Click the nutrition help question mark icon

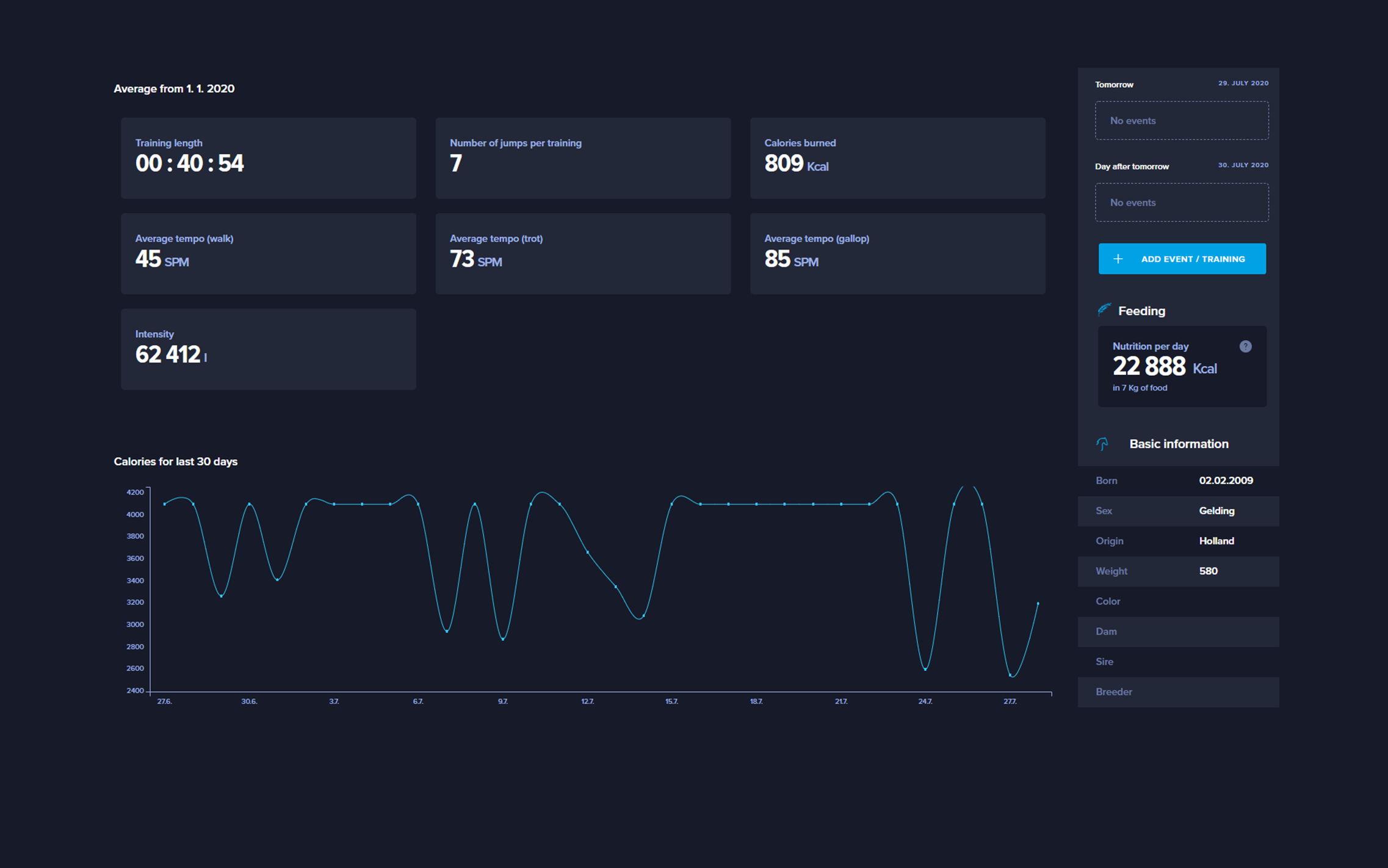coord(1245,347)
